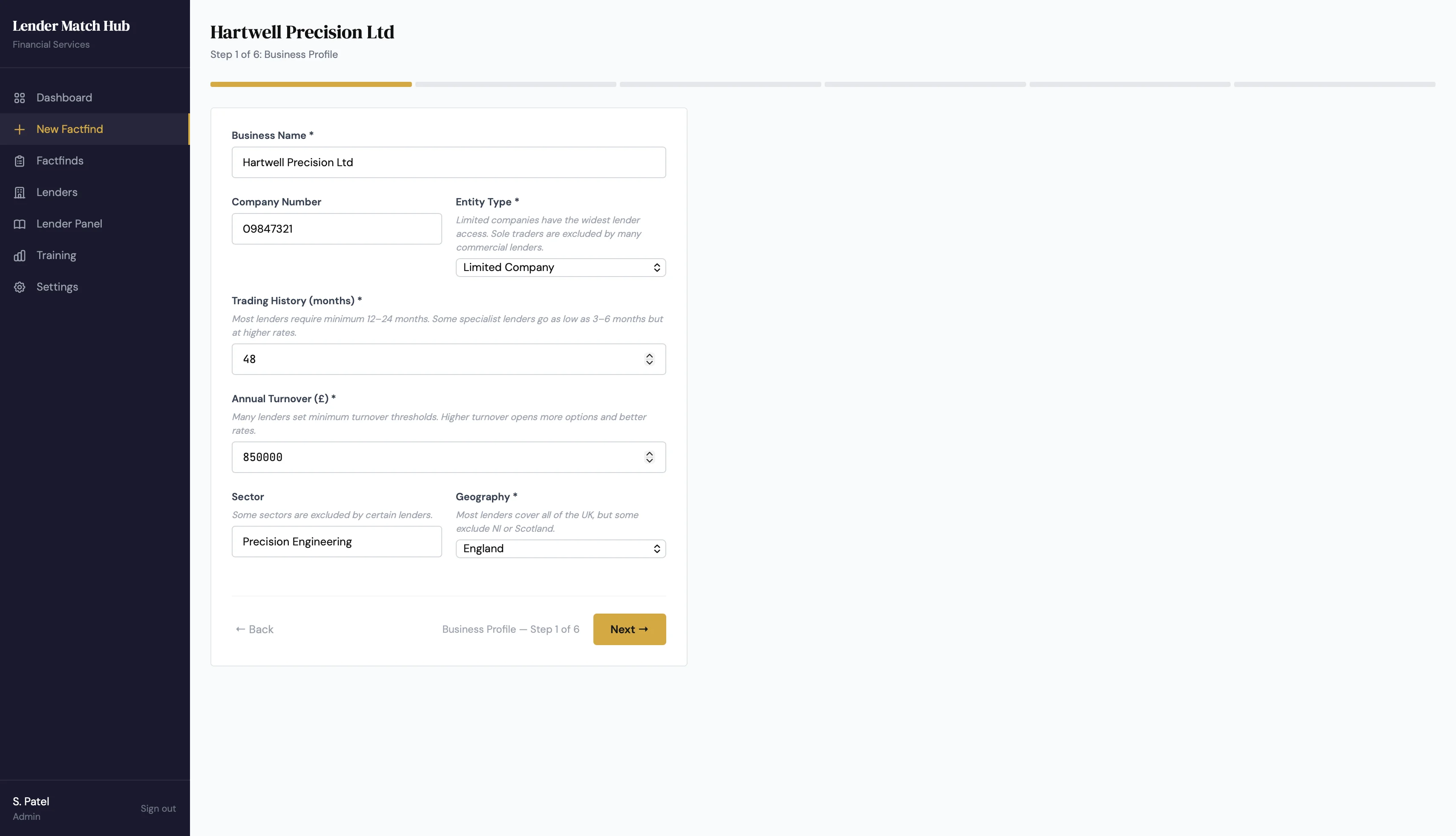
Task: Open the Lender Panel book icon
Action: 19,223
